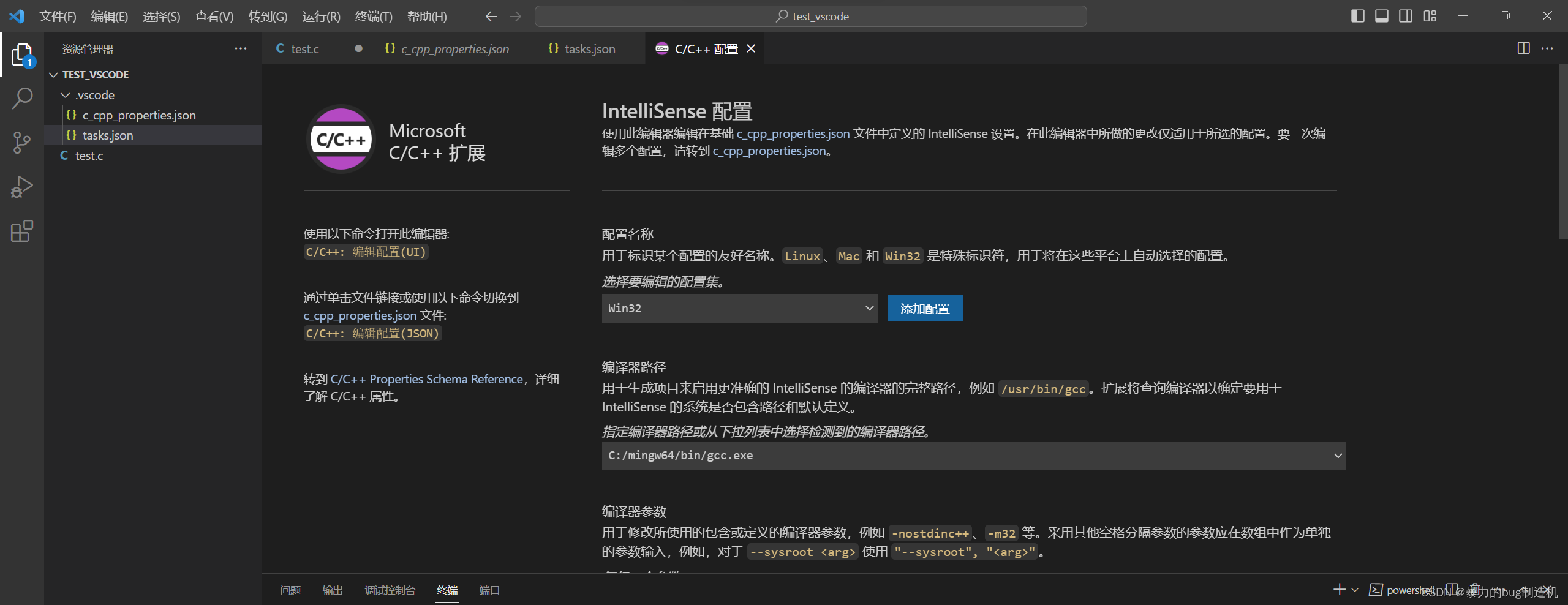The width and height of the screenshot is (1568, 605).
Task: Select the powershell terminal icon
Action: point(1376,590)
